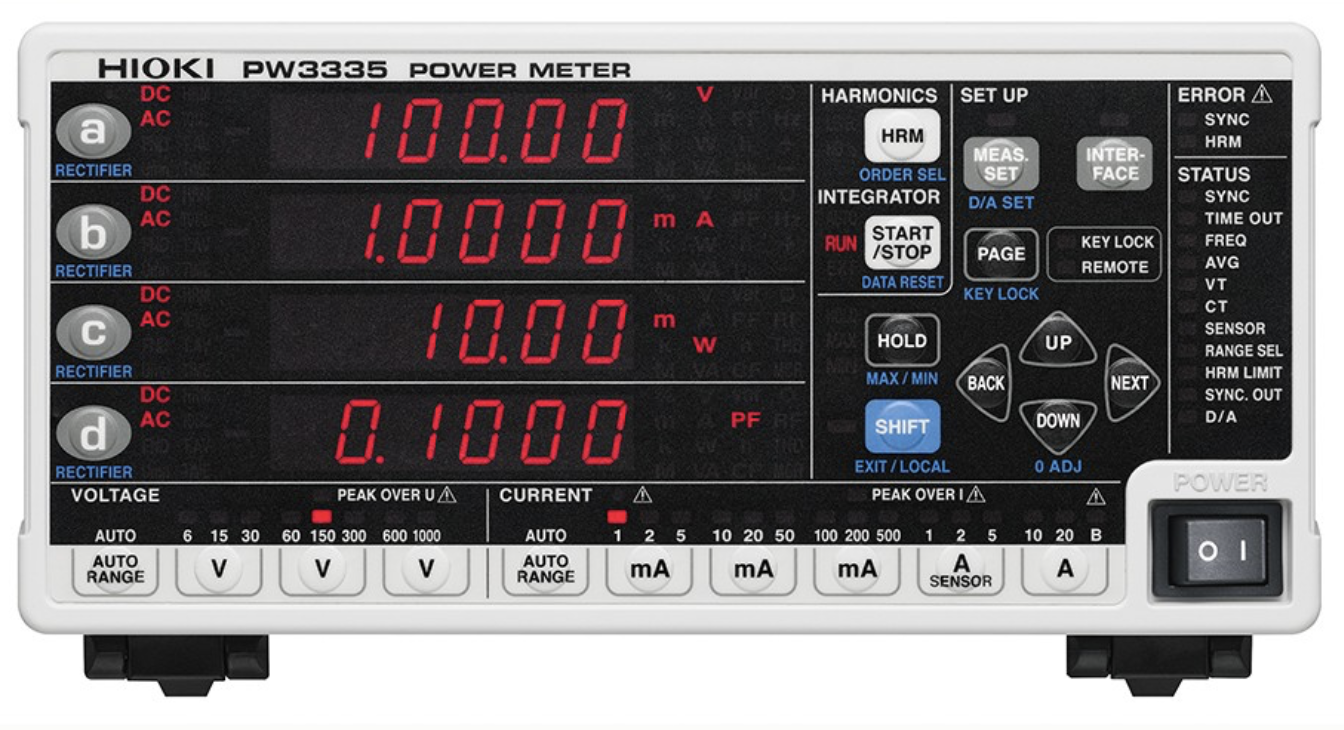Click the BACK arrow key
The height and width of the screenshot is (730, 1344).
point(985,382)
